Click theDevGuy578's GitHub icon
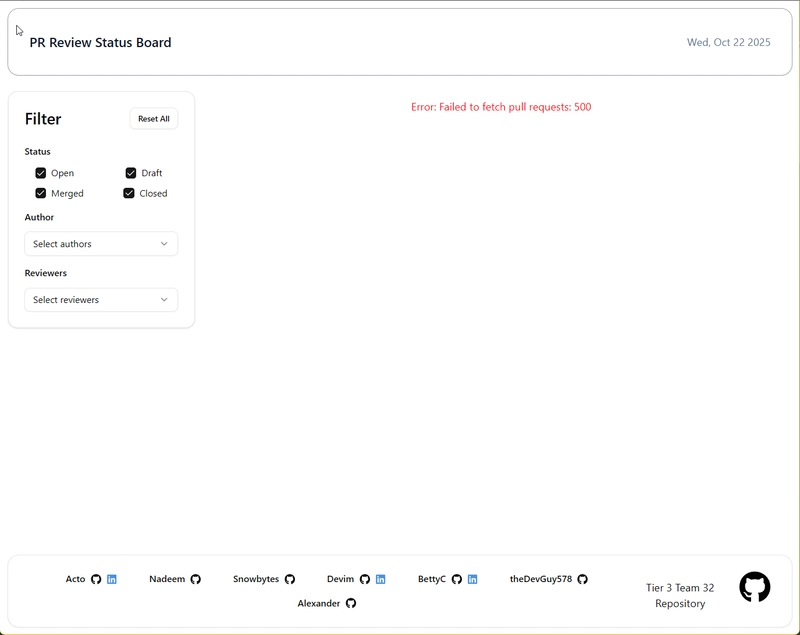Viewport: 800px width, 635px height. pyautogui.click(x=583, y=579)
